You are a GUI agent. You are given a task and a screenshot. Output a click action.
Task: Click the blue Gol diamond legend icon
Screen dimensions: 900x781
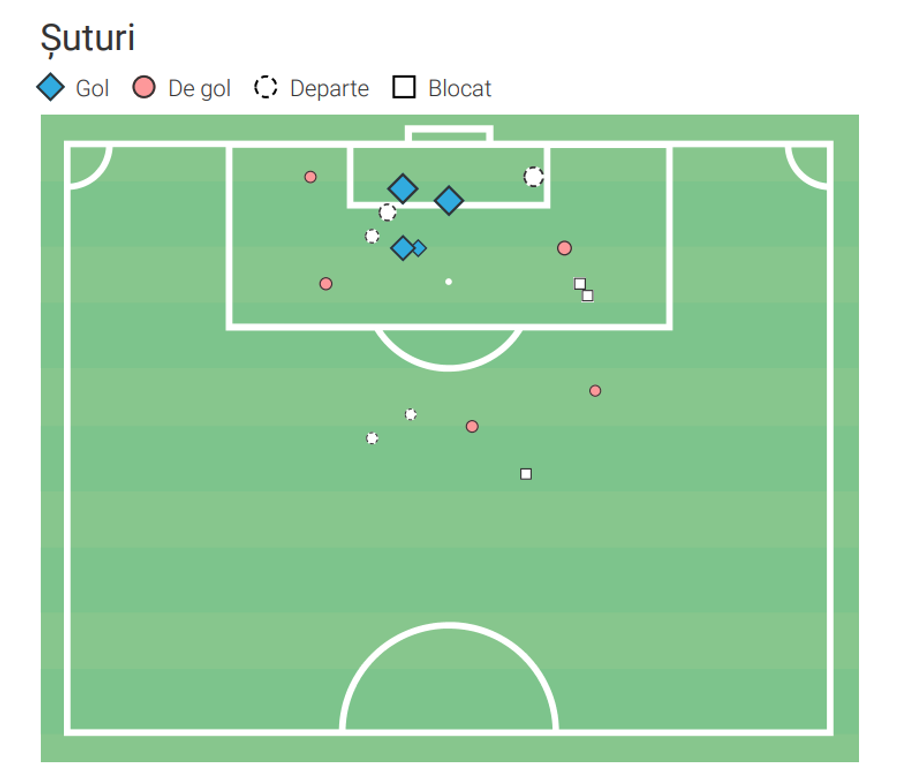51,87
